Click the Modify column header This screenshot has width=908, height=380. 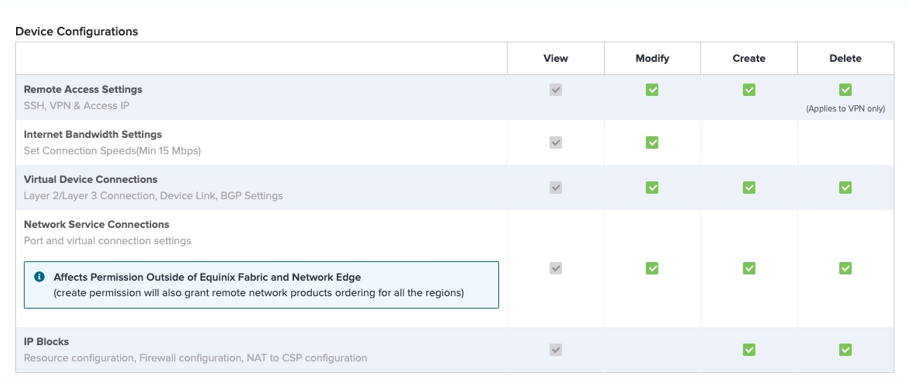coord(652,59)
